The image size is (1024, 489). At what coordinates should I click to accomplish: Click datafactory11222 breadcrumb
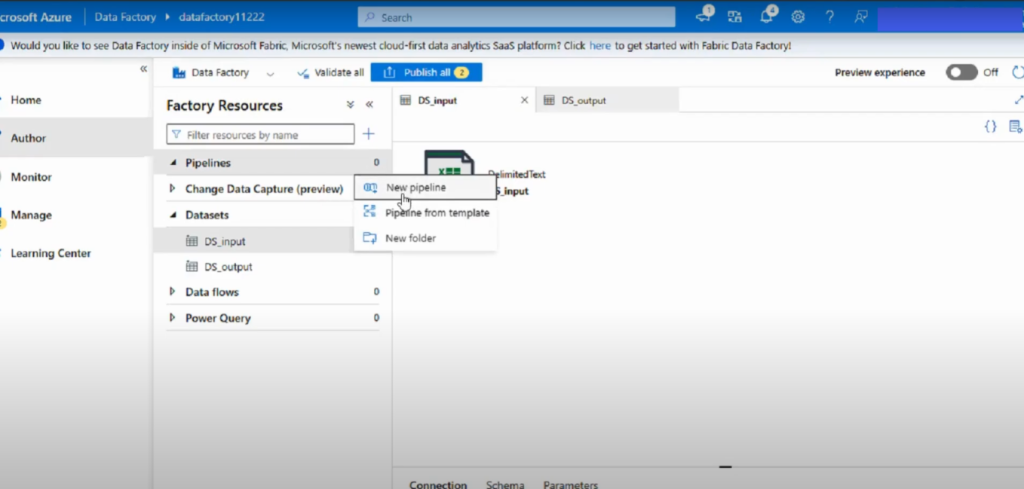tap(221, 17)
